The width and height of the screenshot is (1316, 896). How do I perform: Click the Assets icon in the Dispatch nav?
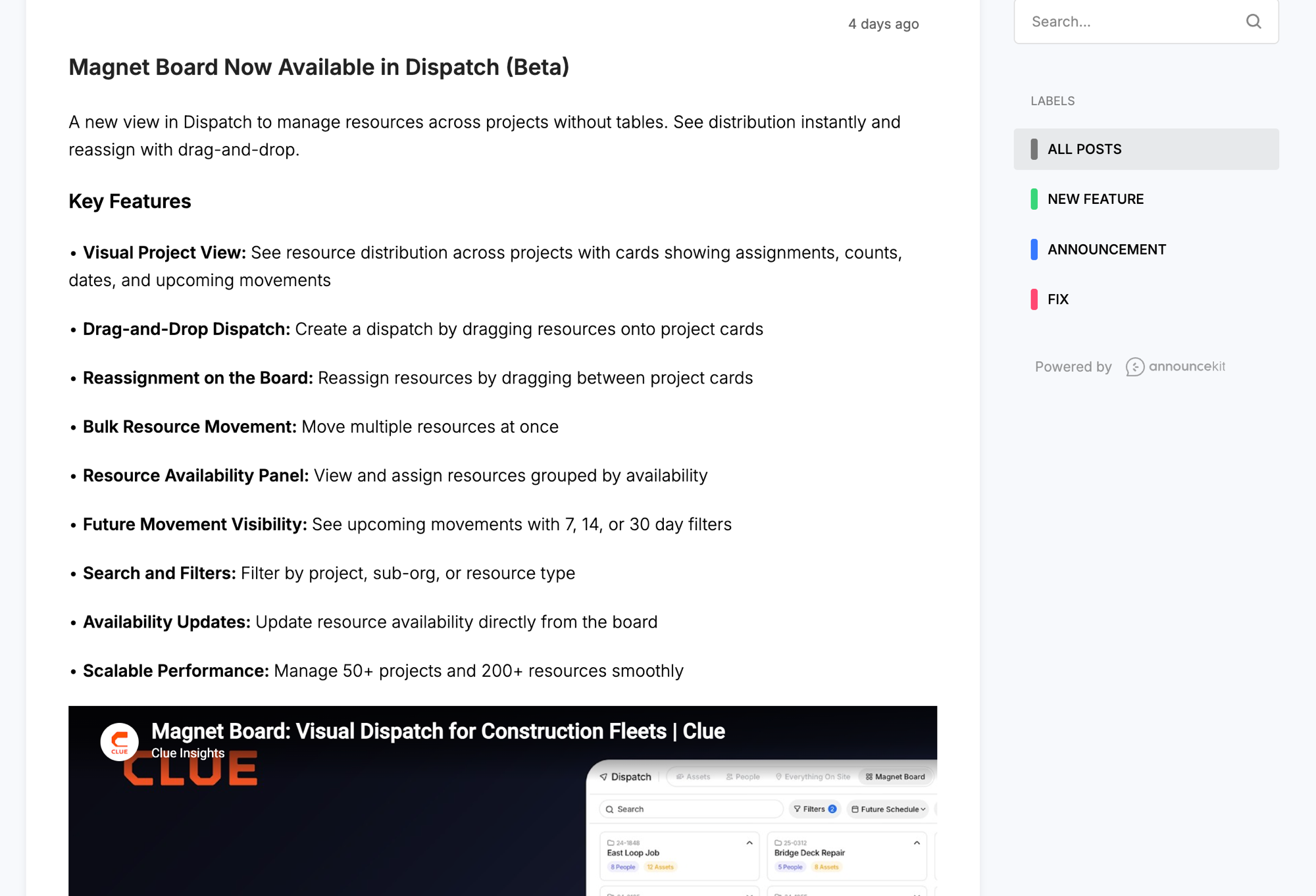(680, 777)
